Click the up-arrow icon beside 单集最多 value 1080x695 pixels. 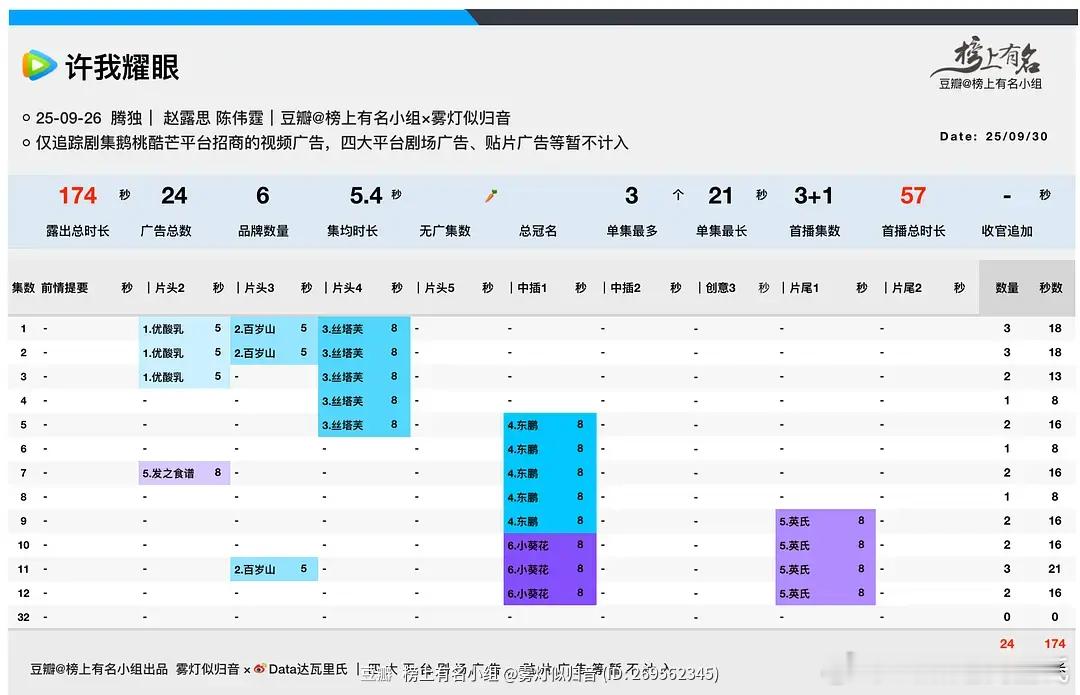678,196
